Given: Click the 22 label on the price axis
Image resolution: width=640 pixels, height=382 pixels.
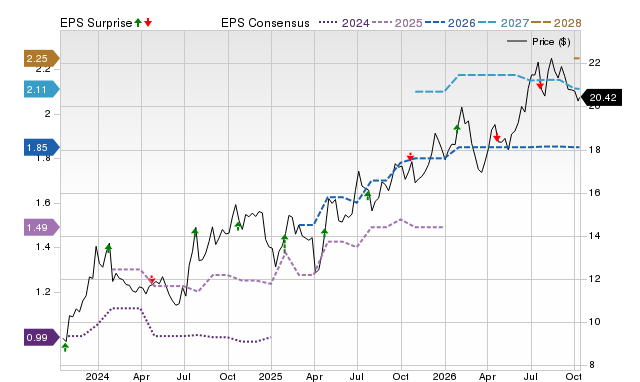Looking at the screenshot, I should [x=595, y=62].
